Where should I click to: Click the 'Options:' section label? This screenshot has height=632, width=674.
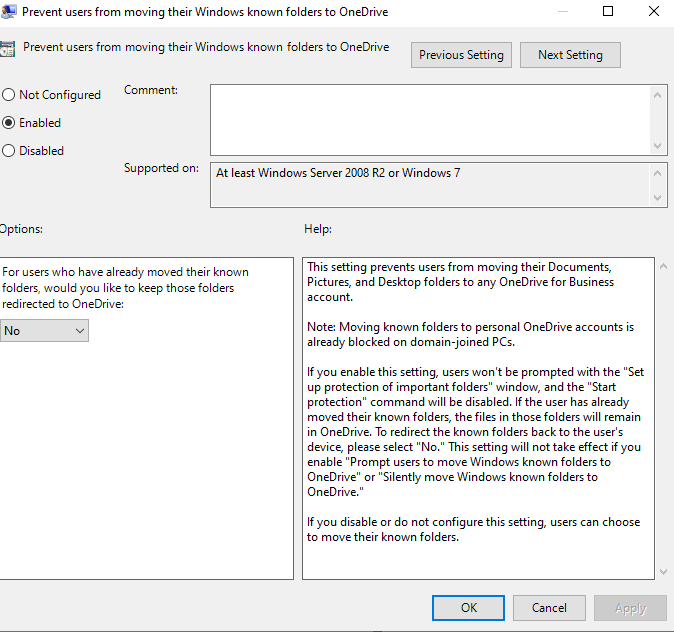[21, 229]
